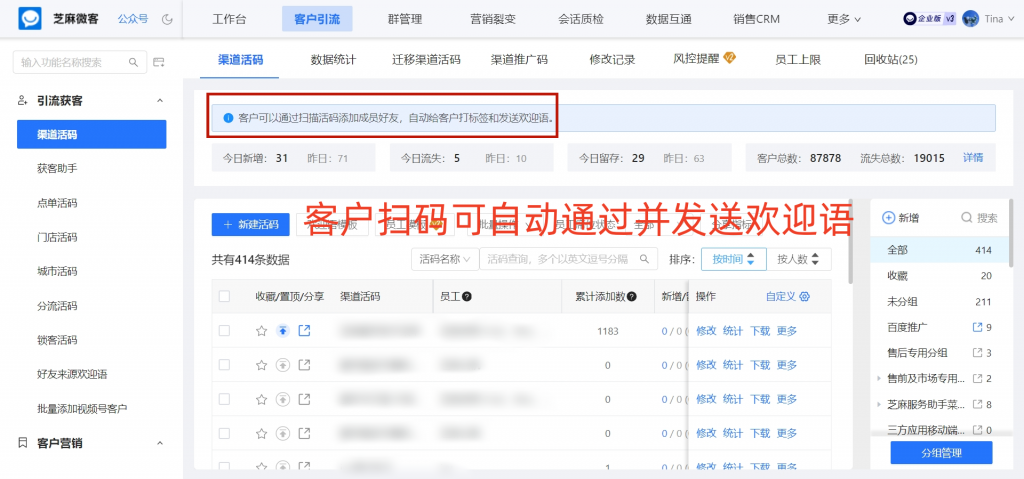Click the pin-to-top icon in first row
This screenshot has width=1024, height=479.
pos(283,331)
